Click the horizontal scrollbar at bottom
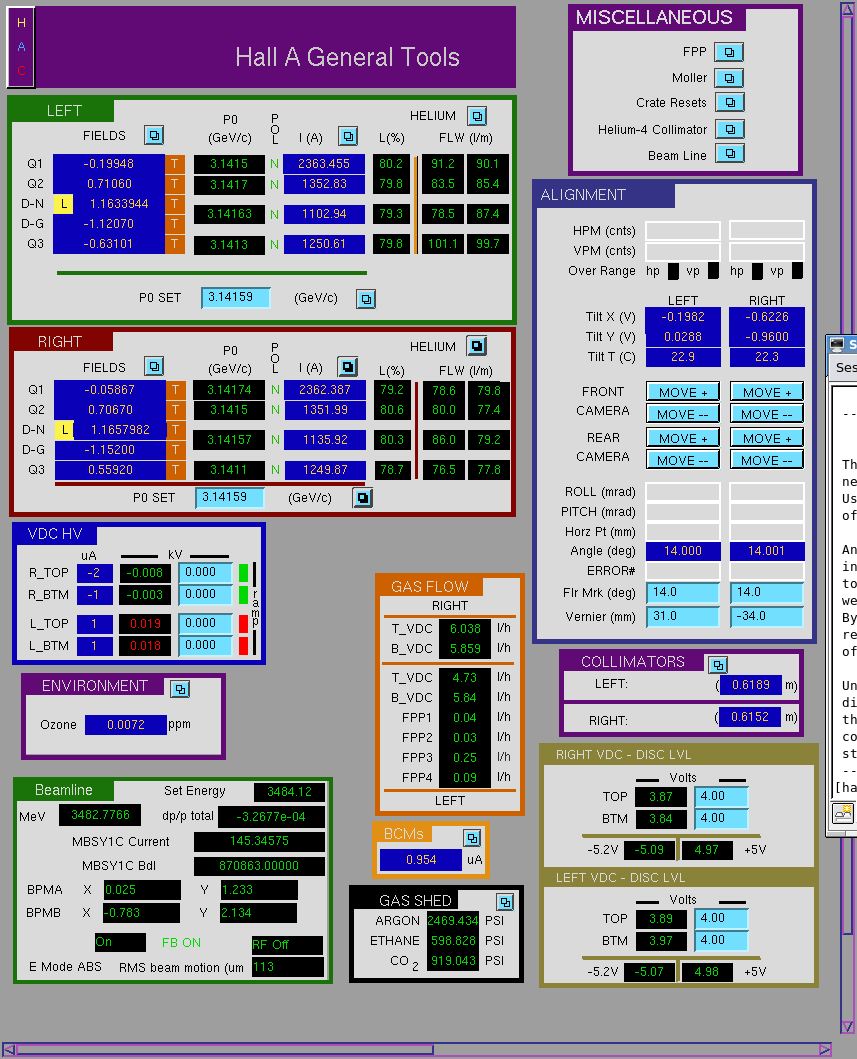The height and width of the screenshot is (1059, 857). (417, 1050)
